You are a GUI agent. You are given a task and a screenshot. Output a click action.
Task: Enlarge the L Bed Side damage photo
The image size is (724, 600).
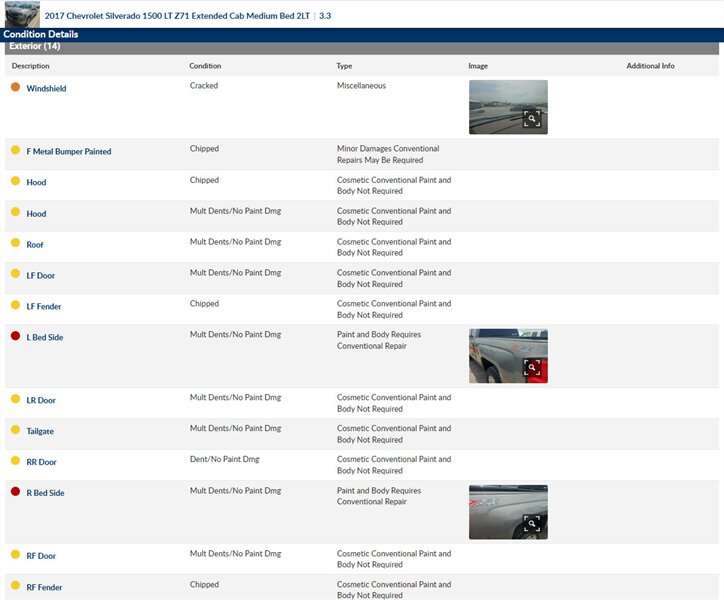click(508, 356)
